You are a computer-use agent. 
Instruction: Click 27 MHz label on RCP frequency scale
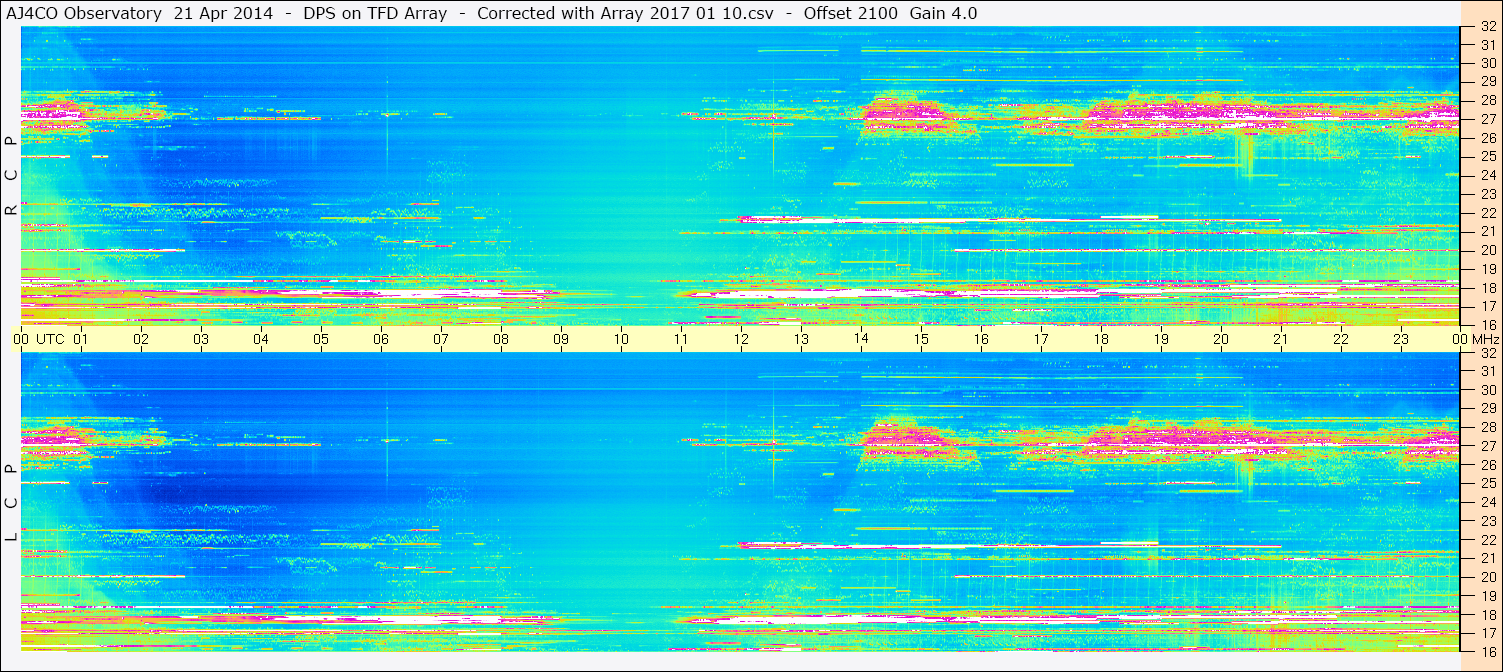pos(1487,120)
